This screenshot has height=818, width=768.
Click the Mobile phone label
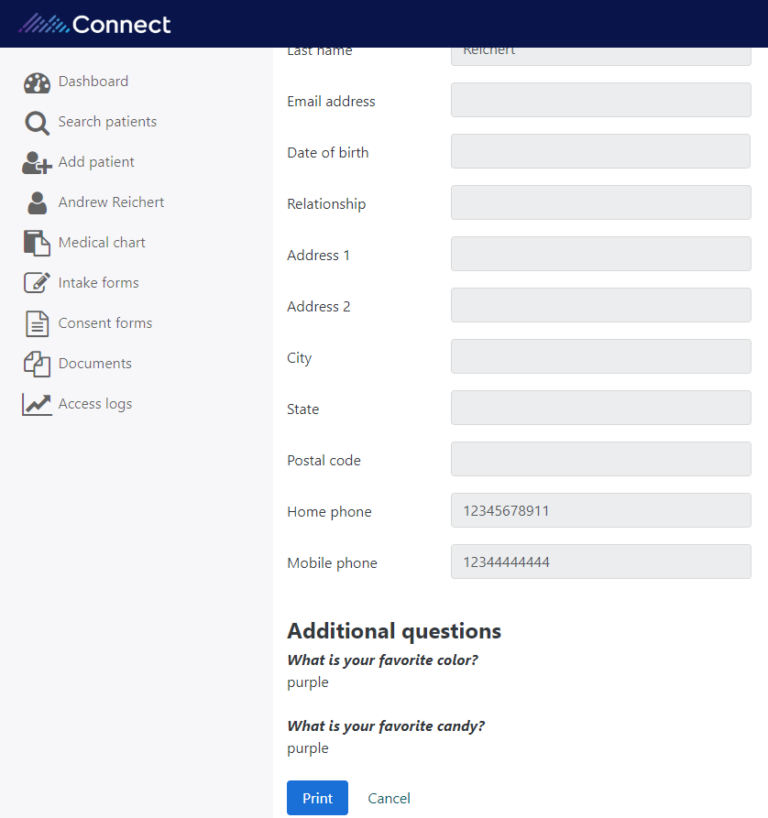tap(332, 563)
